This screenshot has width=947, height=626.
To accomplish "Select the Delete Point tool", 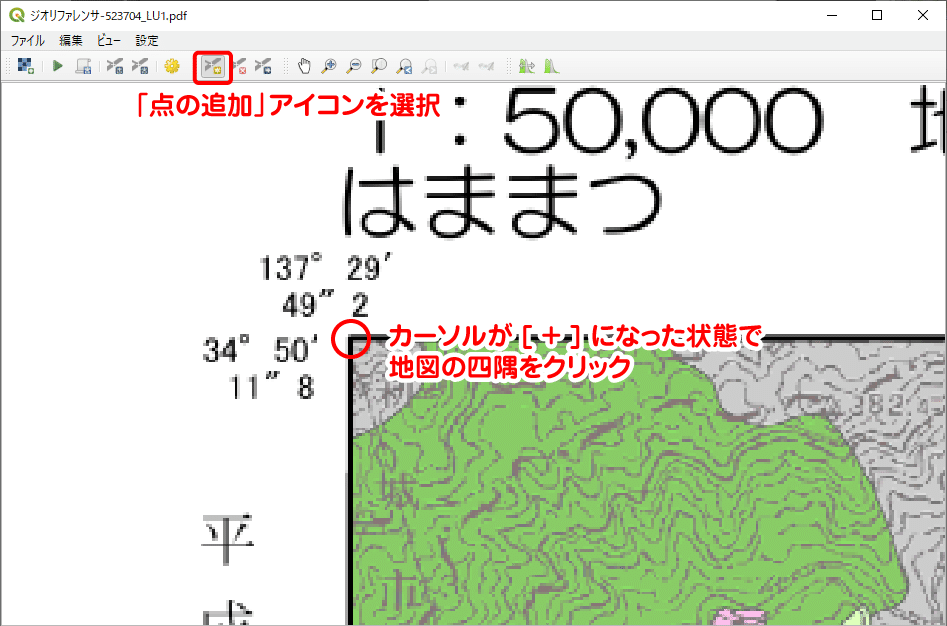I will tap(239, 66).
